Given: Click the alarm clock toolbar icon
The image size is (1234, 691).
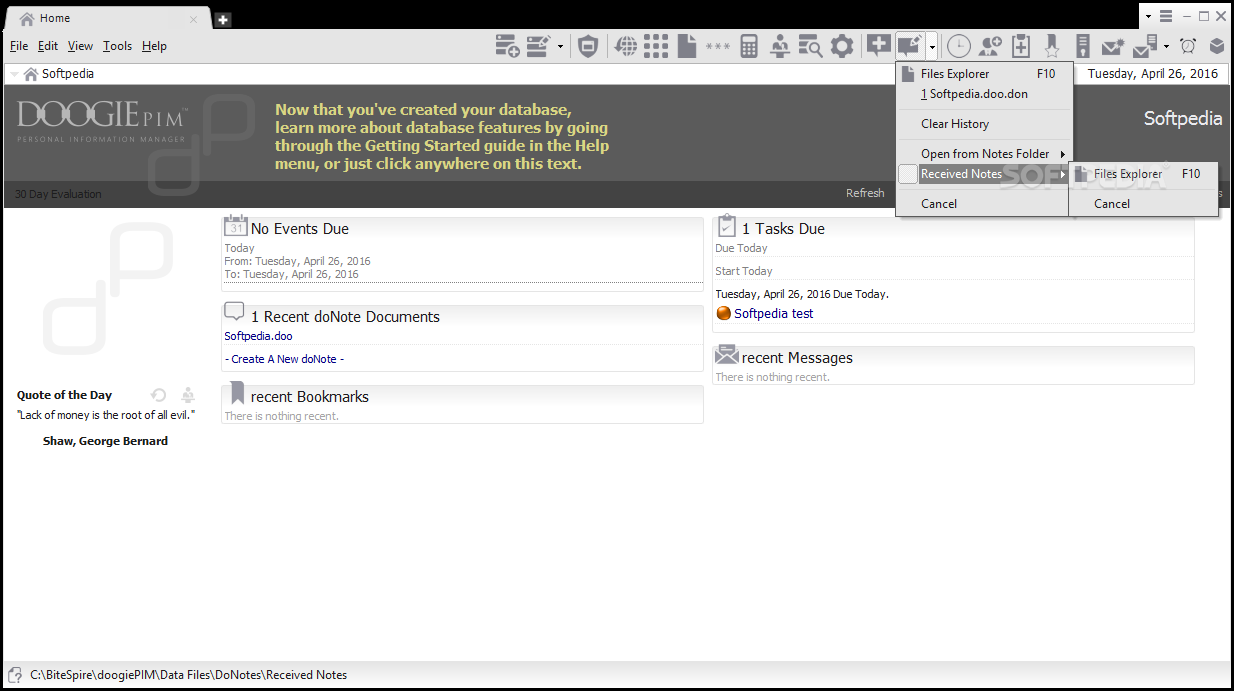Looking at the screenshot, I should pos(1188,46).
